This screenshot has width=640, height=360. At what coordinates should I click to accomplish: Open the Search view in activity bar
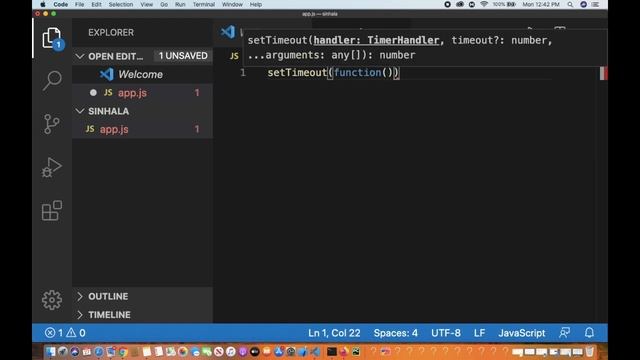[x=52, y=80]
